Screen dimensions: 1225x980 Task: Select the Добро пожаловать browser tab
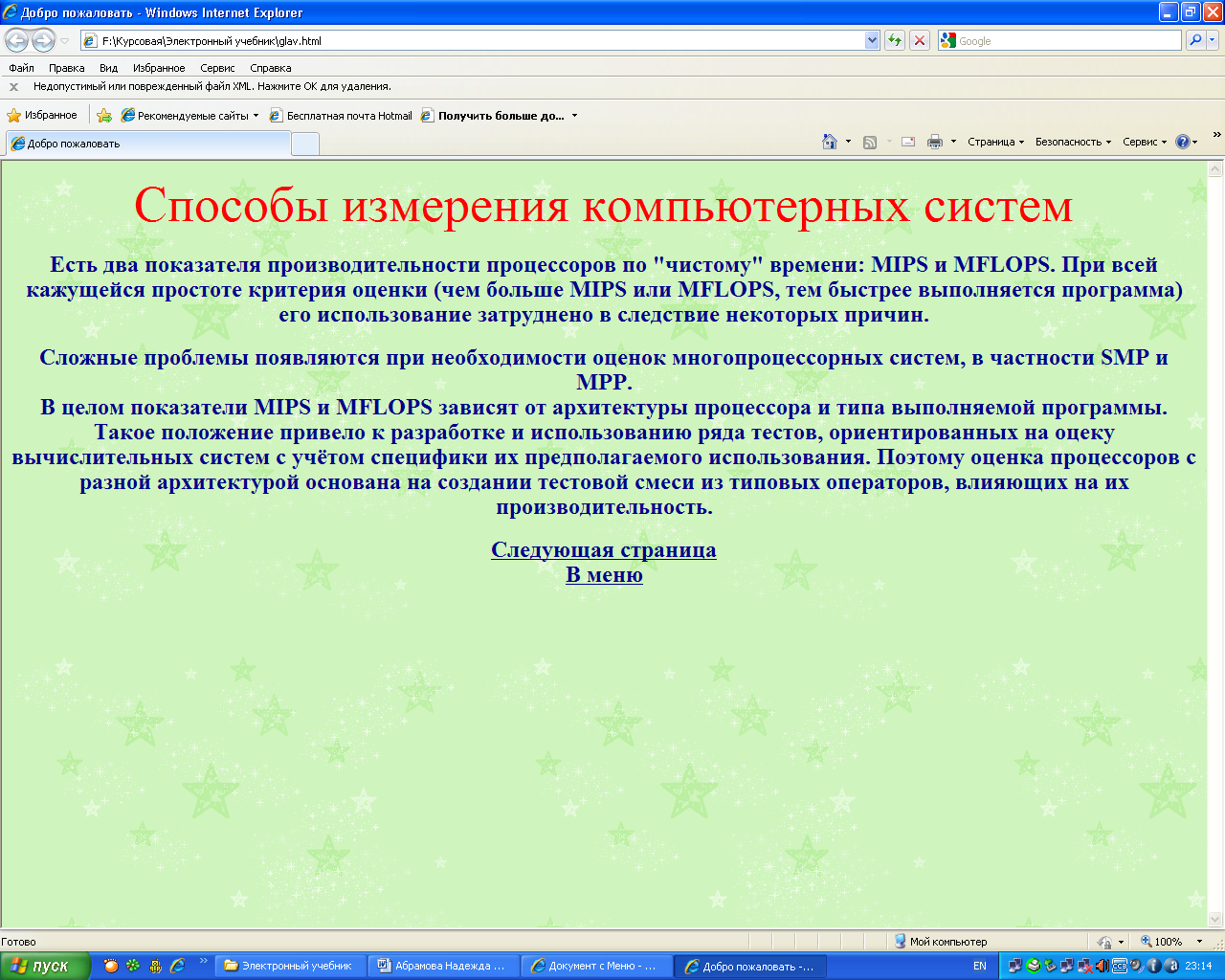click(148, 144)
